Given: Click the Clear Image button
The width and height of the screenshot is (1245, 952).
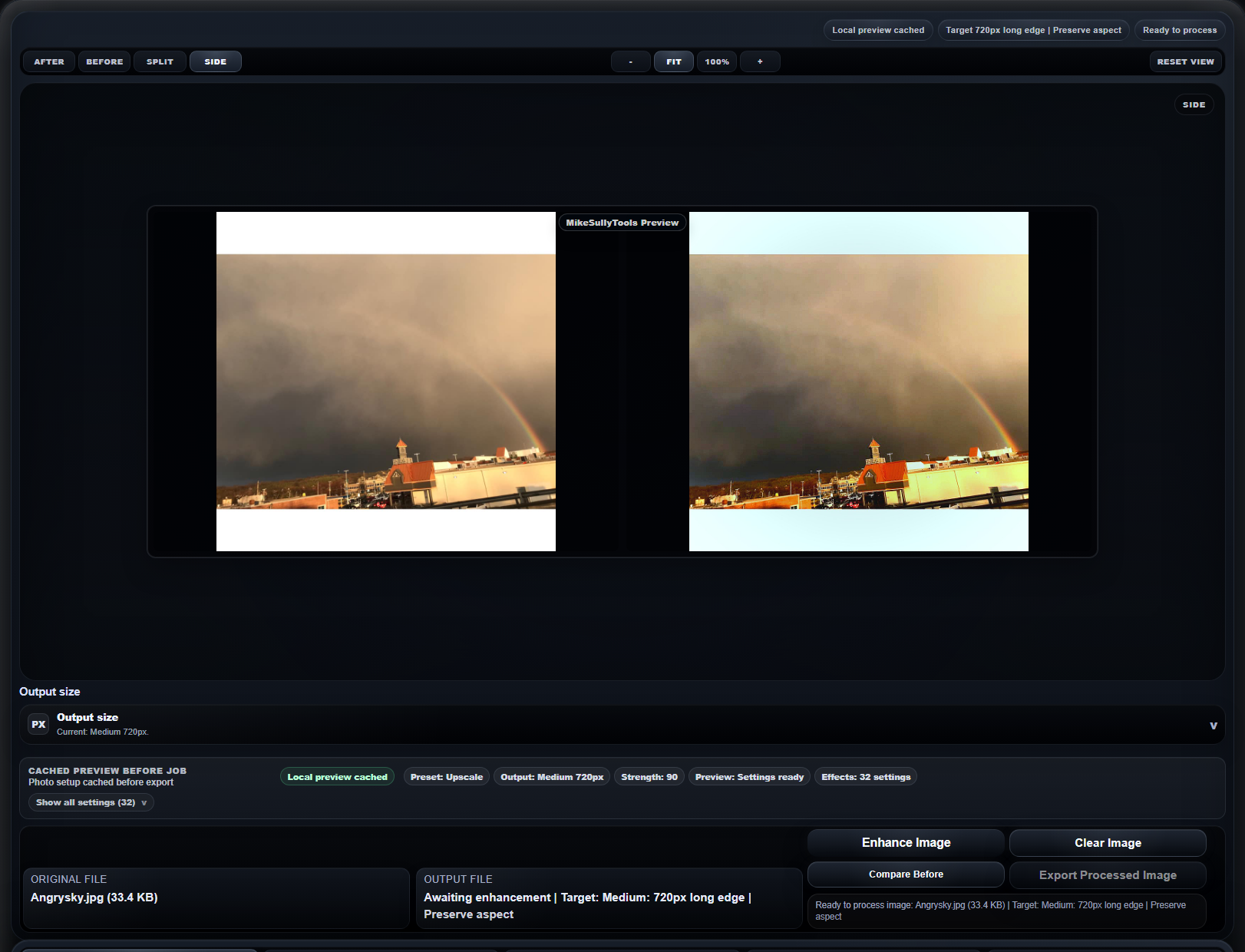Looking at the screenshot, I should [x=1108, y=843].
